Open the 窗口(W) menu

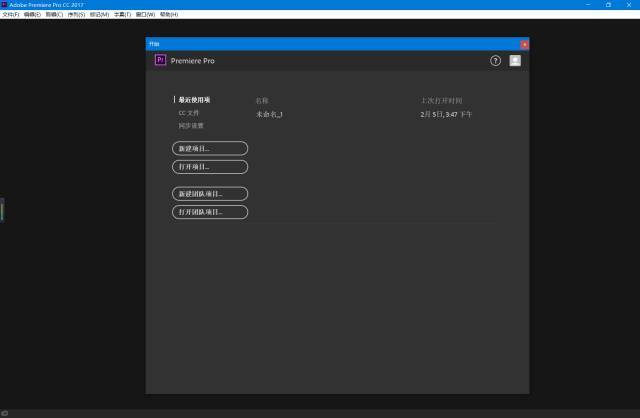(145, 14)
